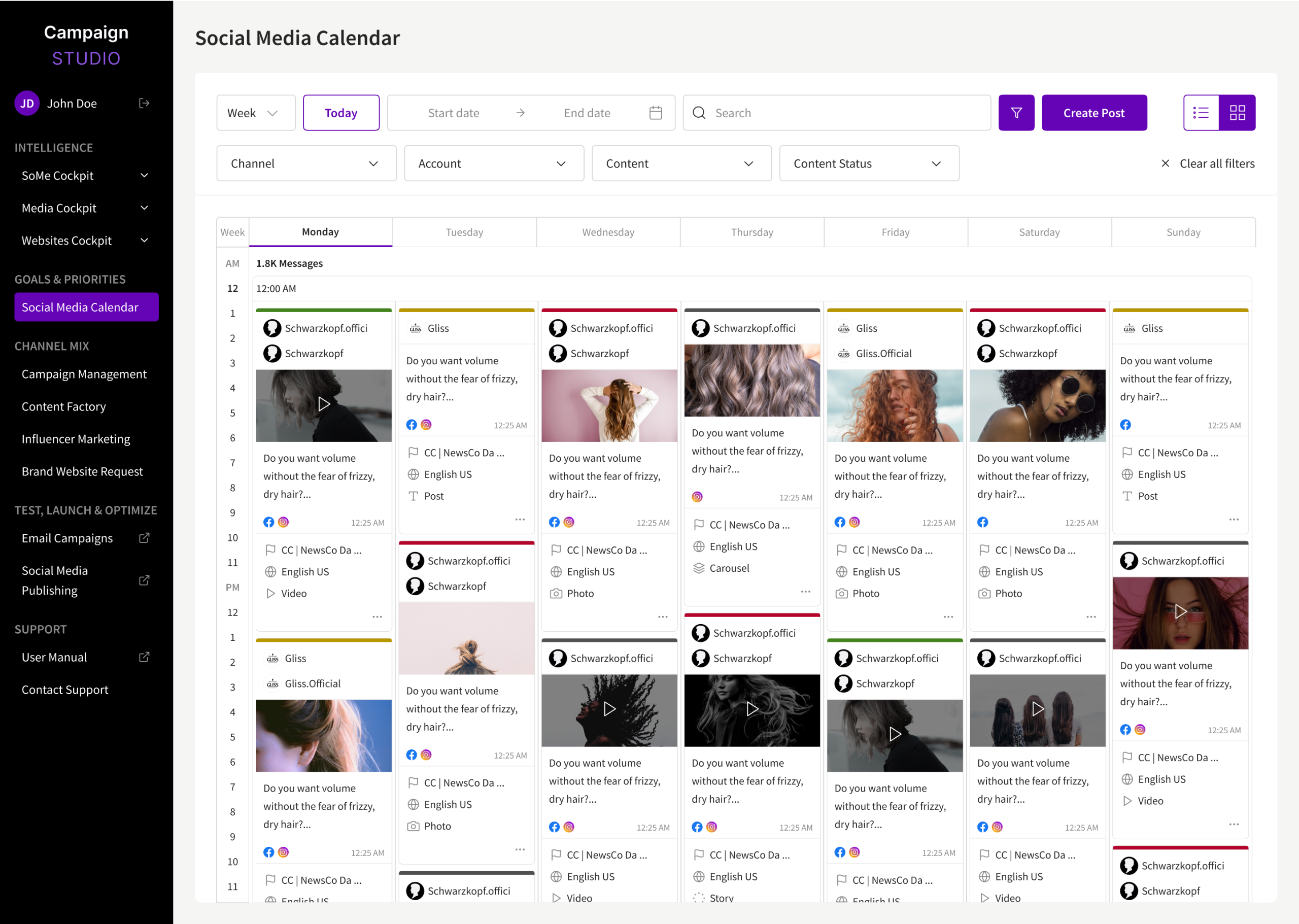The height and width of the screenshot is (924, 1299).
Task: Jump to Today in the calendar
Action: (341, 113)
